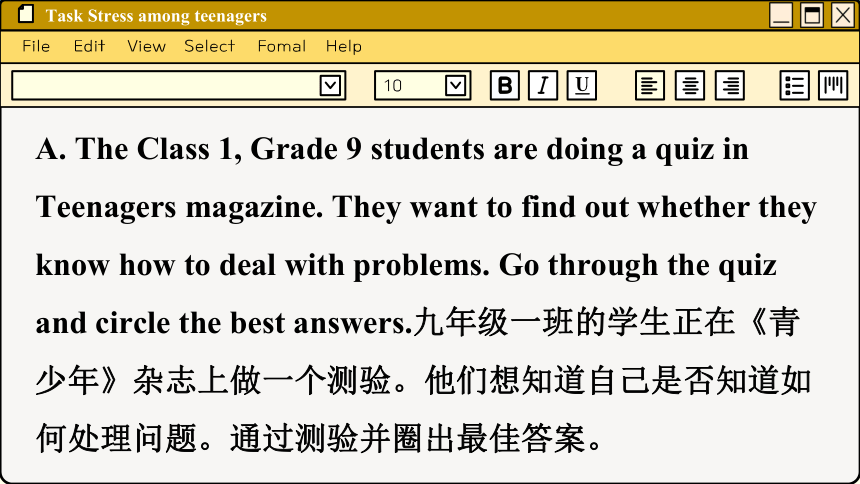Open the View menu
Screen dimensions: 860x484
146,46
